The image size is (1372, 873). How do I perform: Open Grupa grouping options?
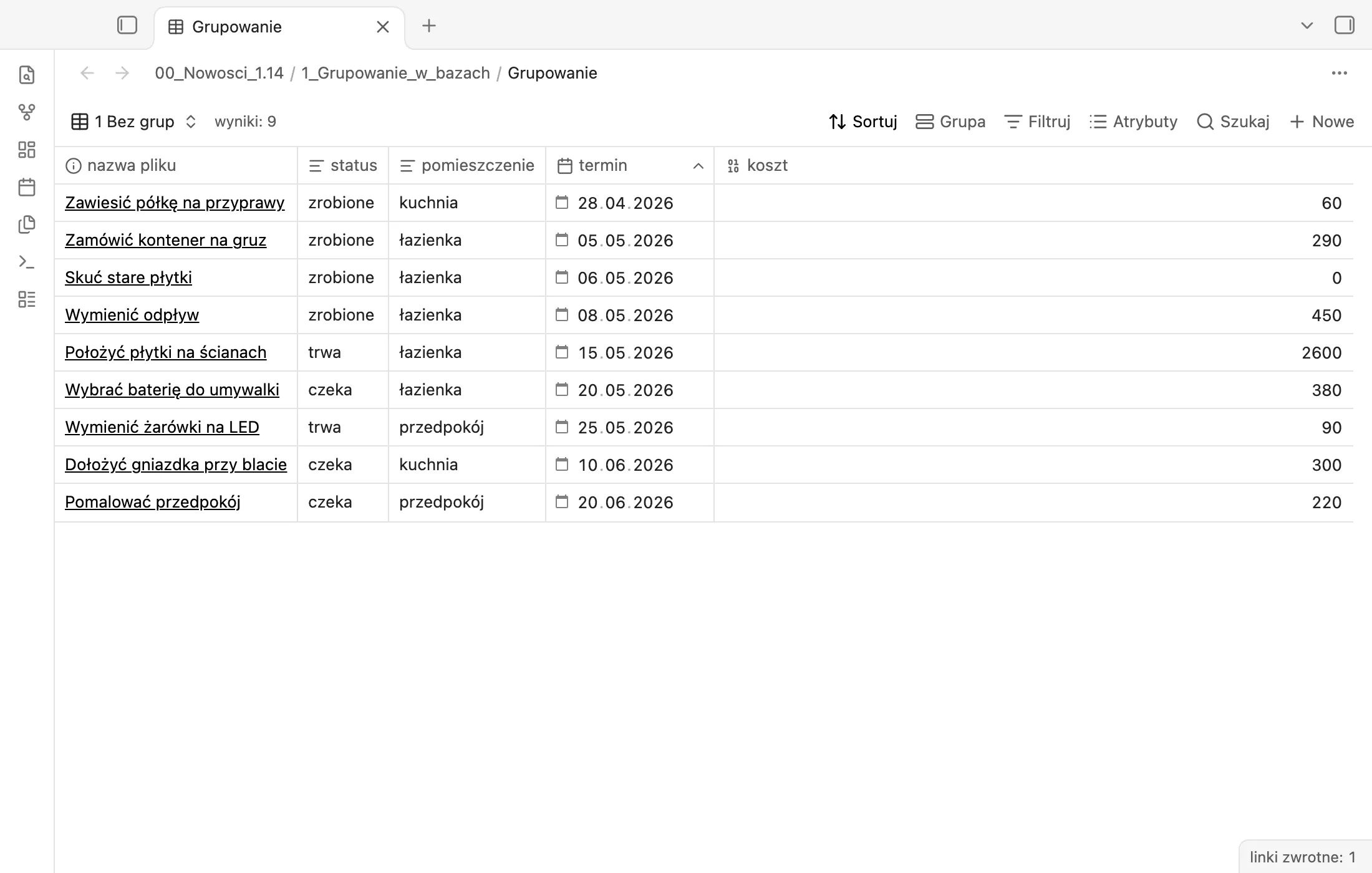click(950, 122)
